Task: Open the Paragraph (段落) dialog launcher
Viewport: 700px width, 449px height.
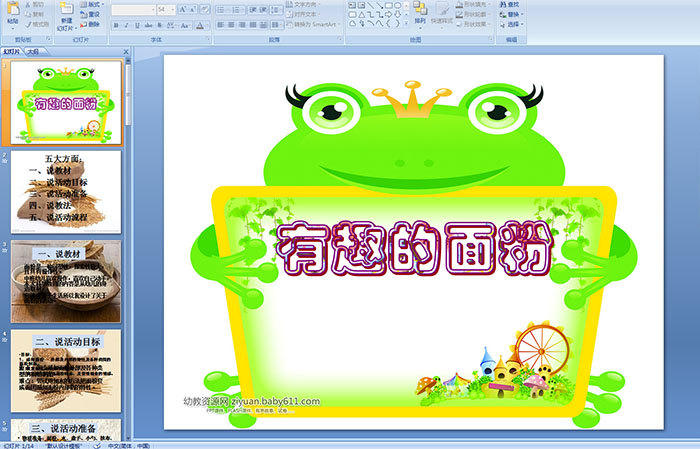Action: pos(340,40)
